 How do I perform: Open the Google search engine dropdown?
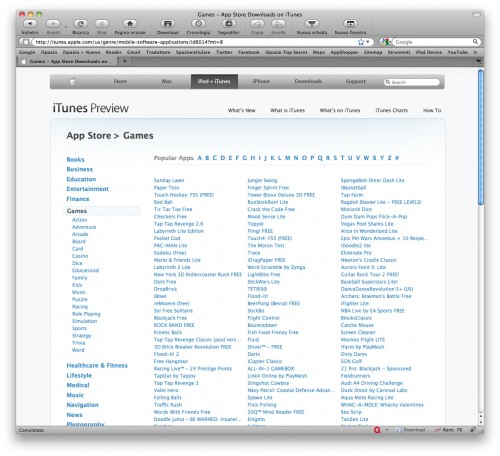pos(386,42)
